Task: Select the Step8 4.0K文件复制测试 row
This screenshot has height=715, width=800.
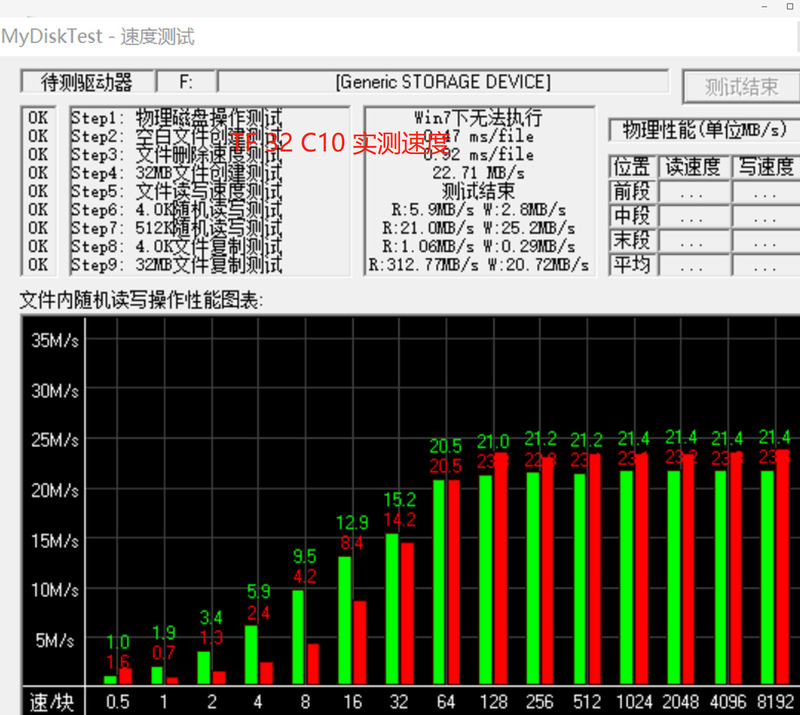Action: coord(177,246)
